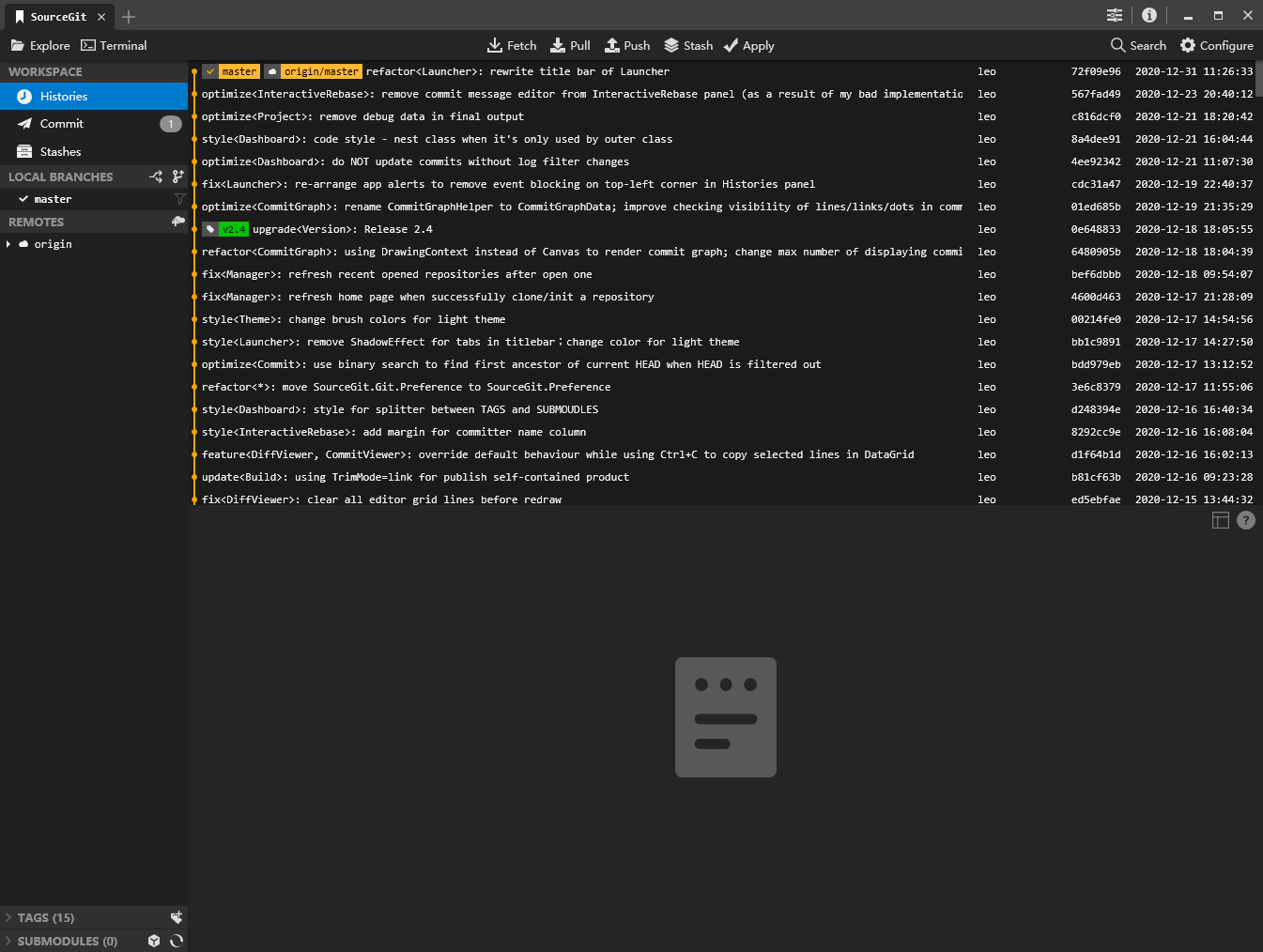The image size is (1263, 952).
Task: Open a new tab with plus icon
Action: coord(129,17)
